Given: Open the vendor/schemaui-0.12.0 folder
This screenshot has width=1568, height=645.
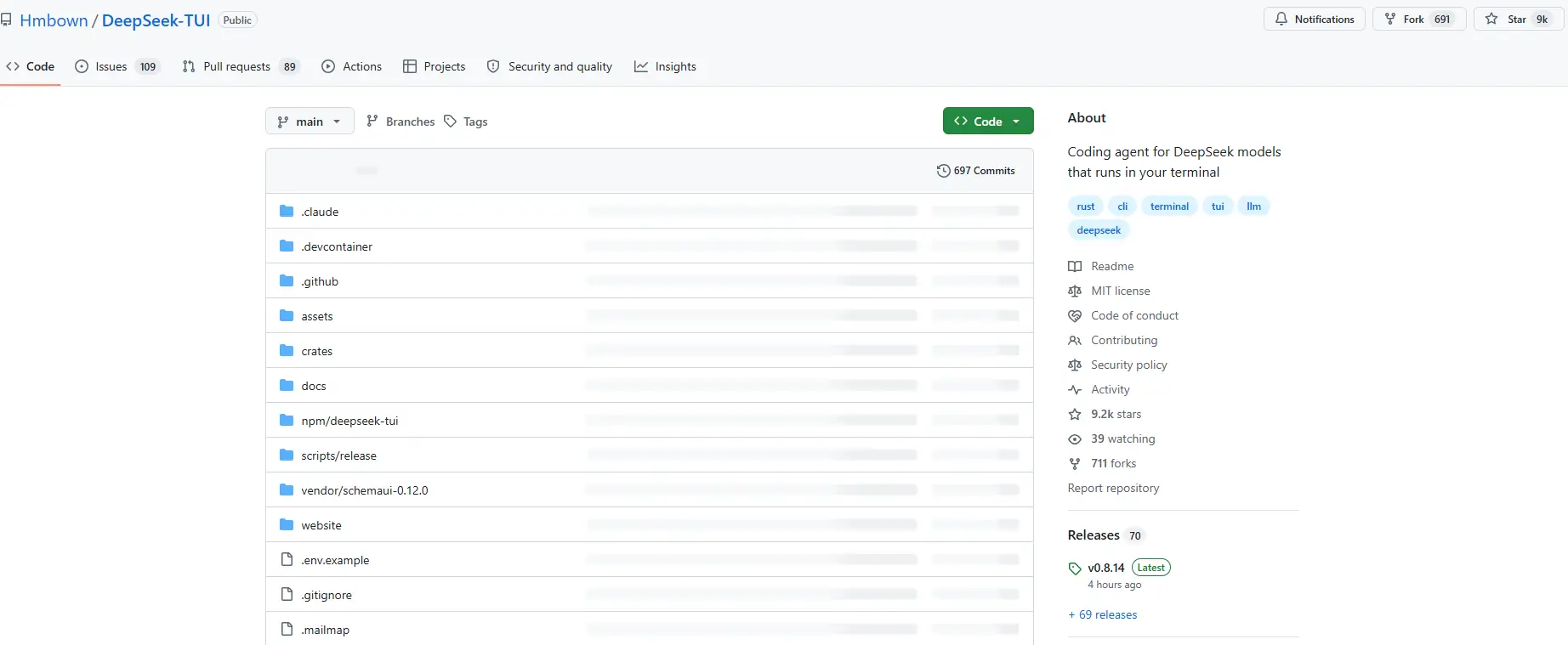Looking at the screenshot, I should point(365,490).
